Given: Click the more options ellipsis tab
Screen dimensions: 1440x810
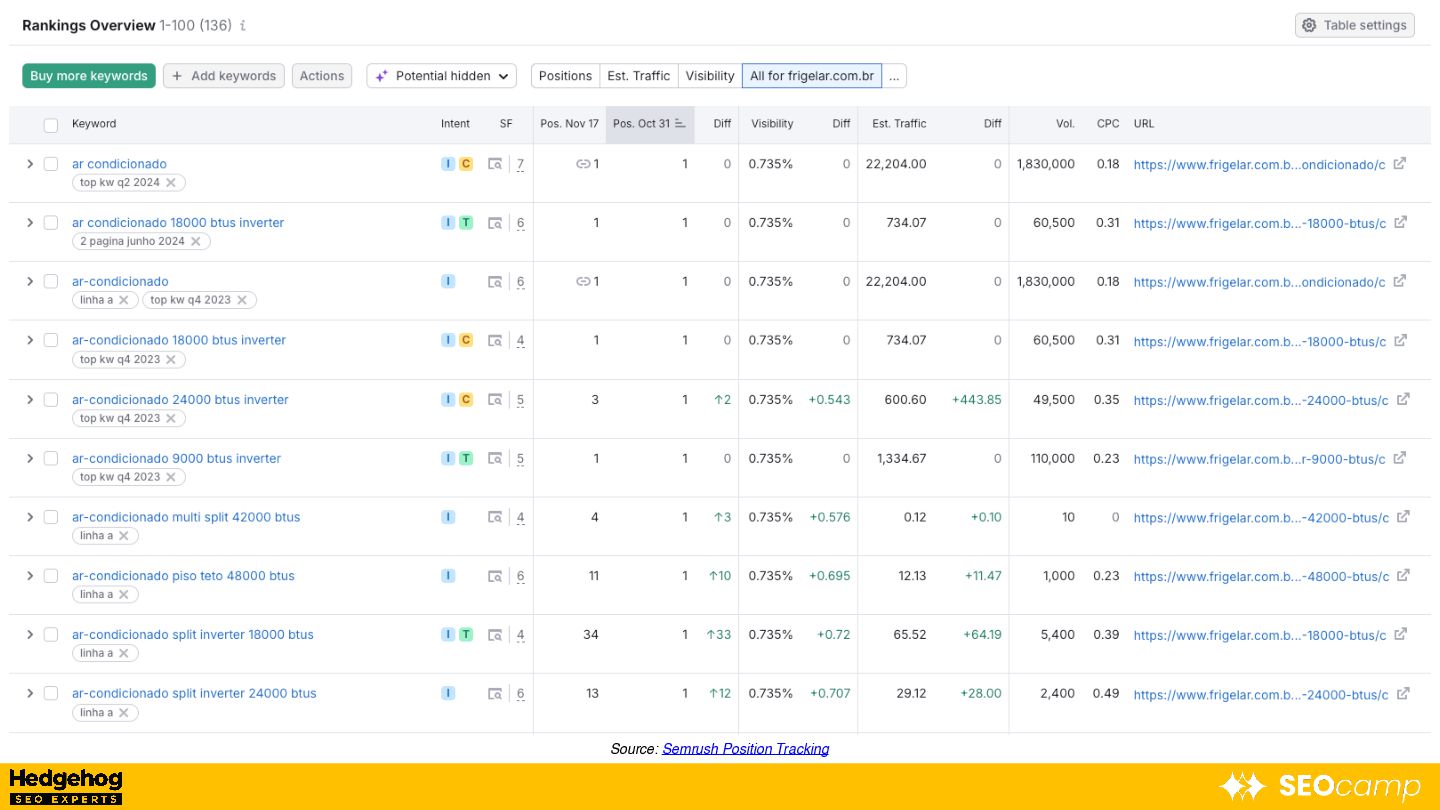Looking at the screenshot, I should coord(894,76).
